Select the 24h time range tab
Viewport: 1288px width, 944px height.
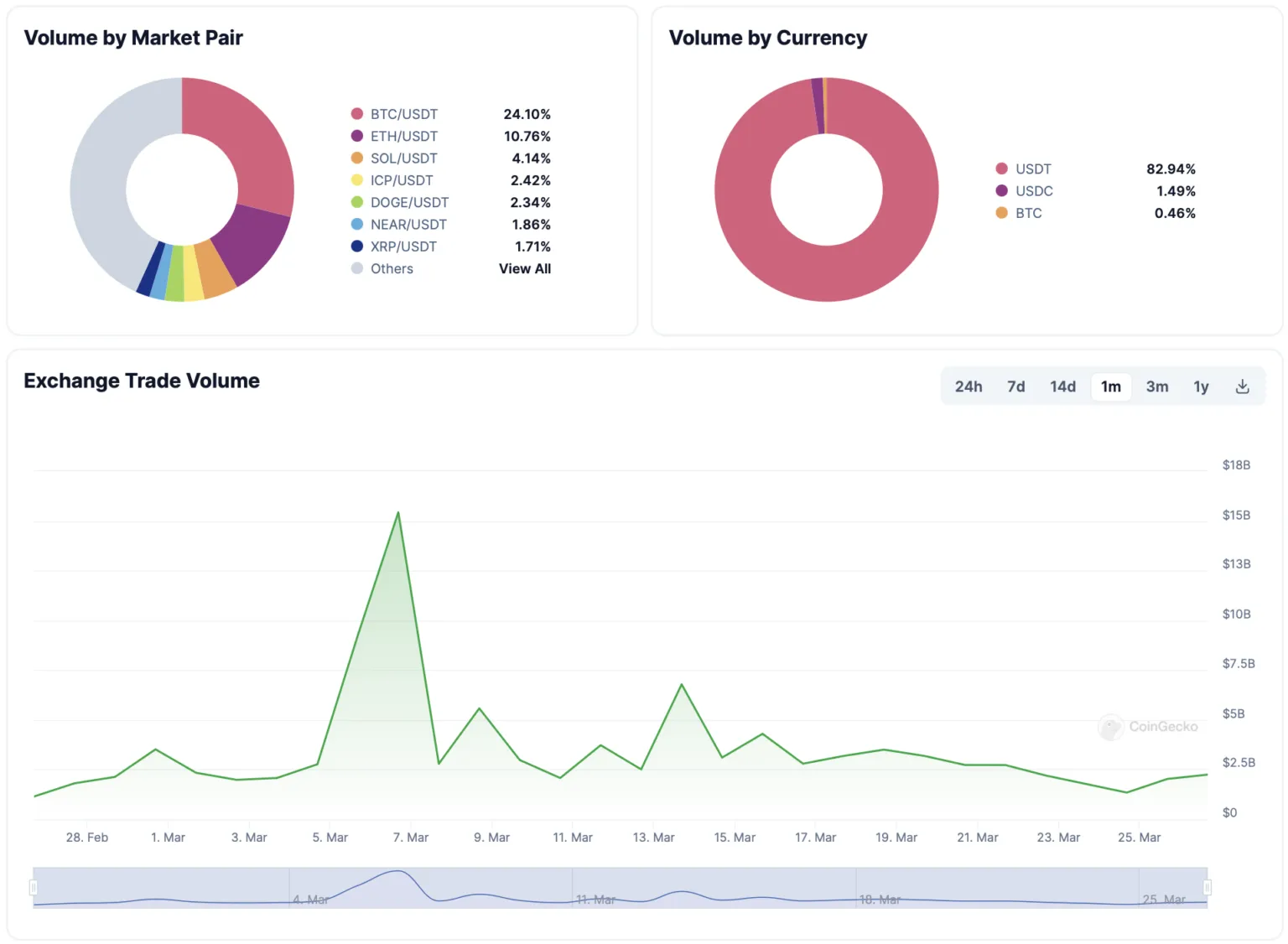[x=968, y=386]
